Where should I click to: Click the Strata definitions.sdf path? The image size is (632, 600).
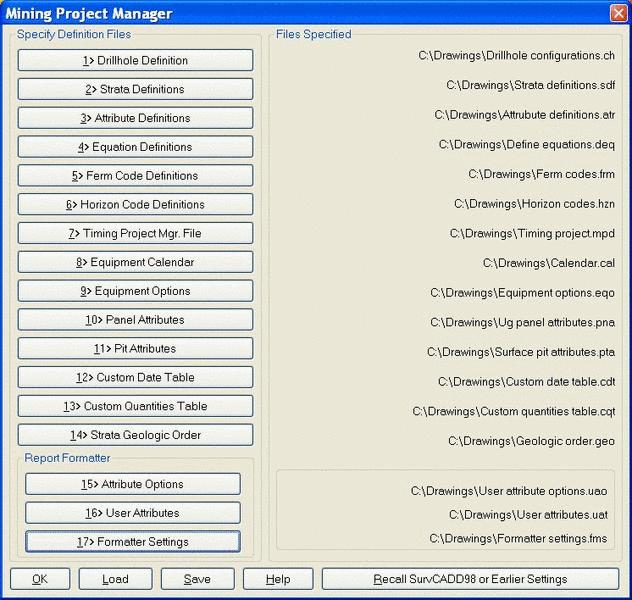coord(530,85)
